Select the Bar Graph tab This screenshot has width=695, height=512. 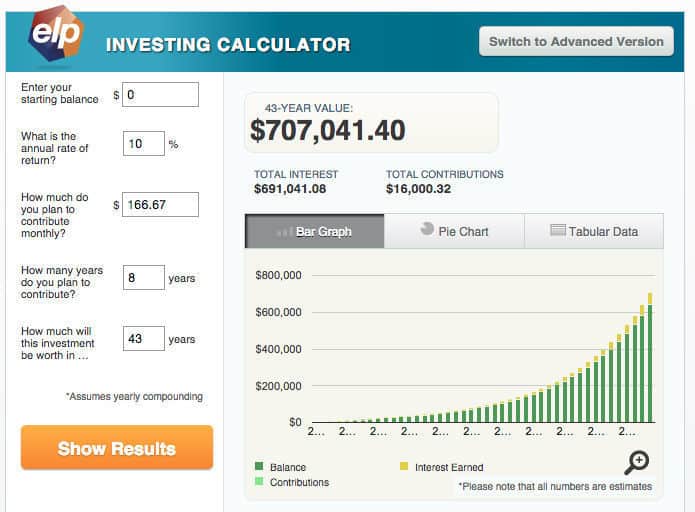point(314,231)
